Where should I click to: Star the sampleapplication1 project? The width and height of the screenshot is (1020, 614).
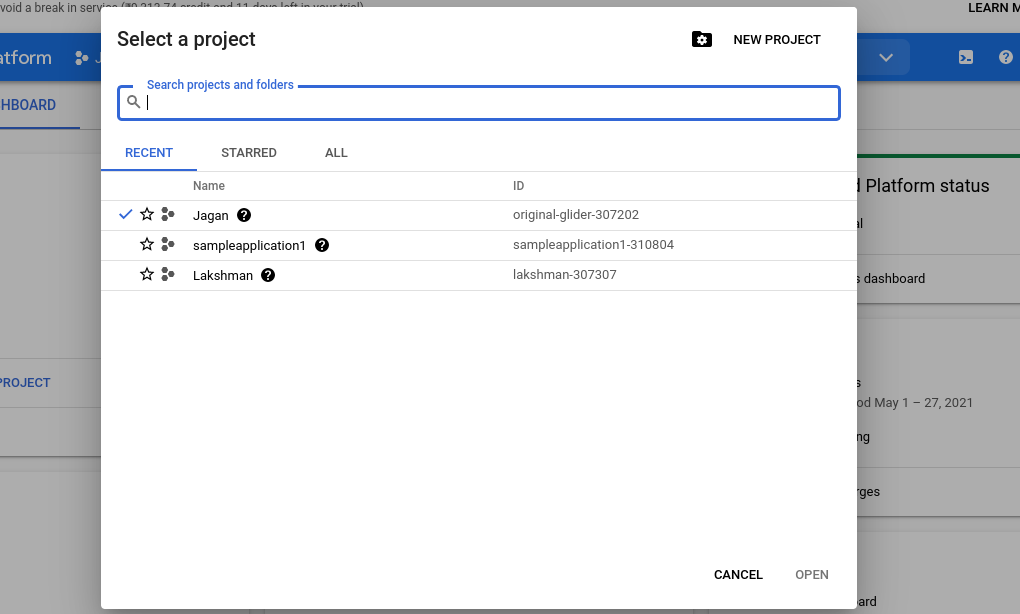[147, 244]
